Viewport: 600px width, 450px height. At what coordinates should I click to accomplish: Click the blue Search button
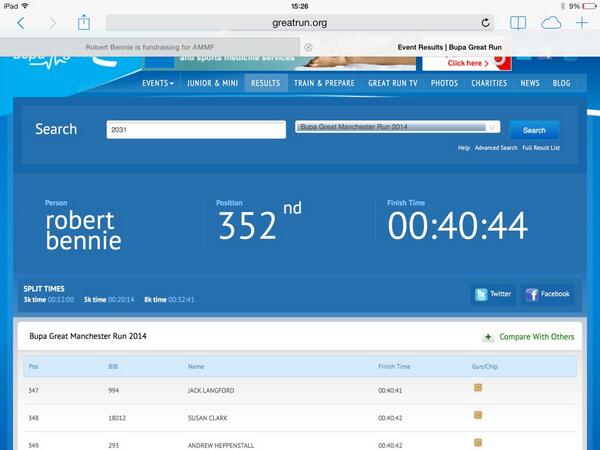tap(534, 130)
